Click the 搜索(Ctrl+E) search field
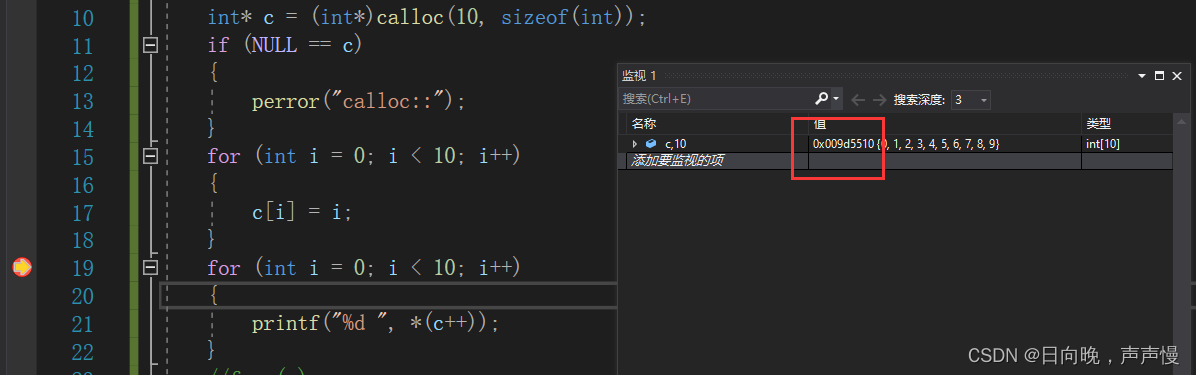 click(715, 99)
